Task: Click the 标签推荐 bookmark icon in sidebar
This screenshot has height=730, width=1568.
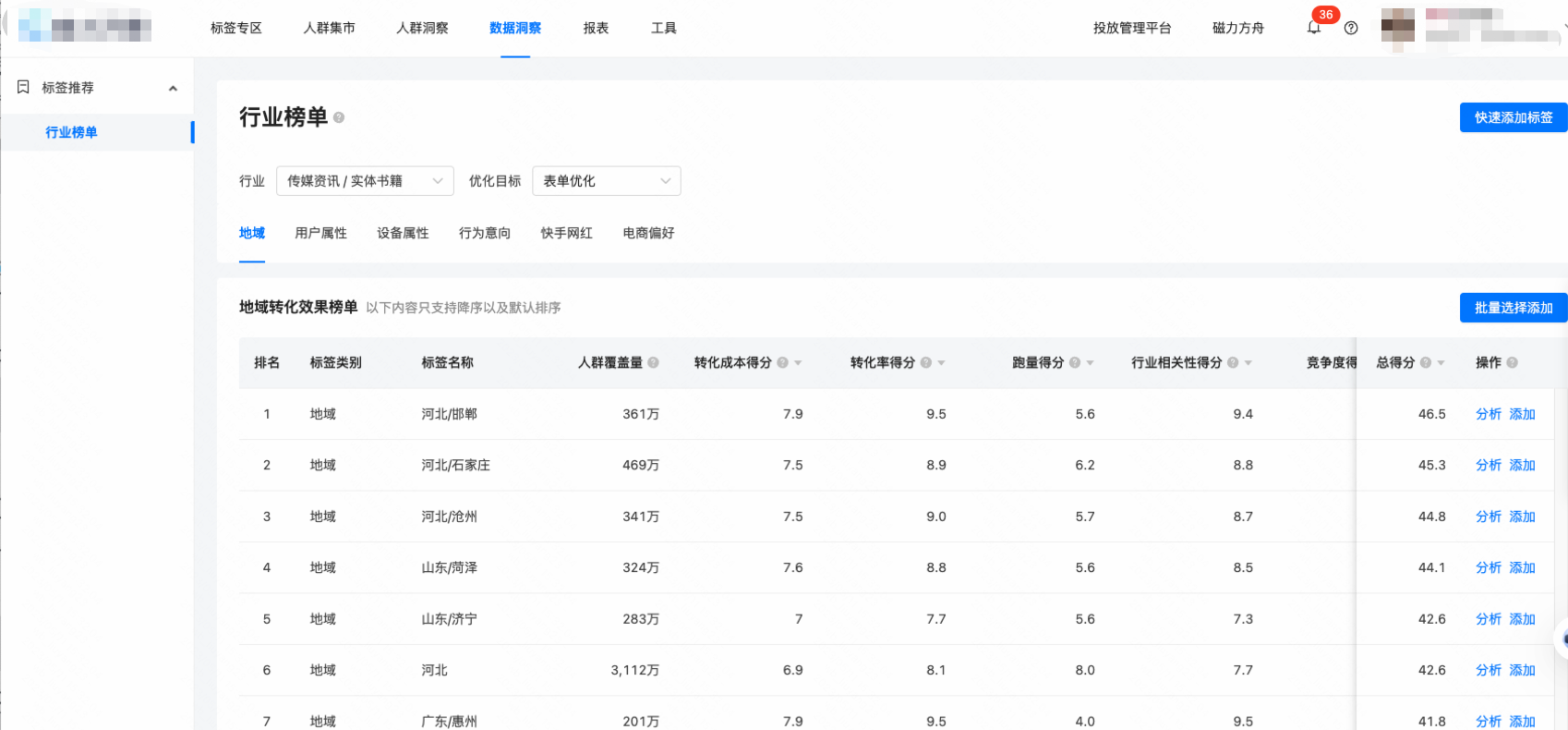Action: pyautogui.click(x=24, y=87)
